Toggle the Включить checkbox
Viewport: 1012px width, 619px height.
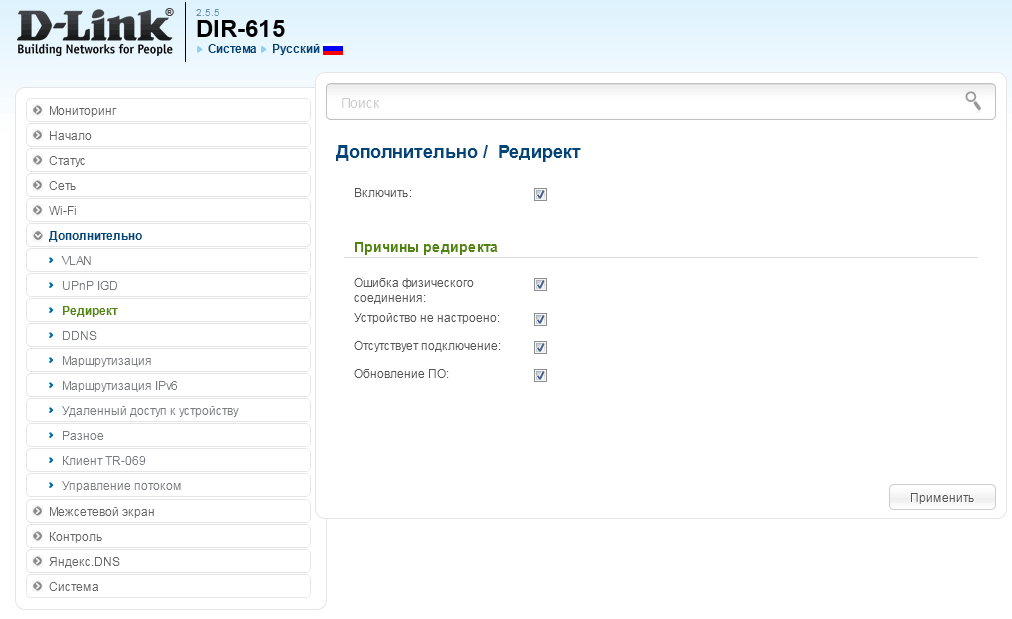coord(540,194)
